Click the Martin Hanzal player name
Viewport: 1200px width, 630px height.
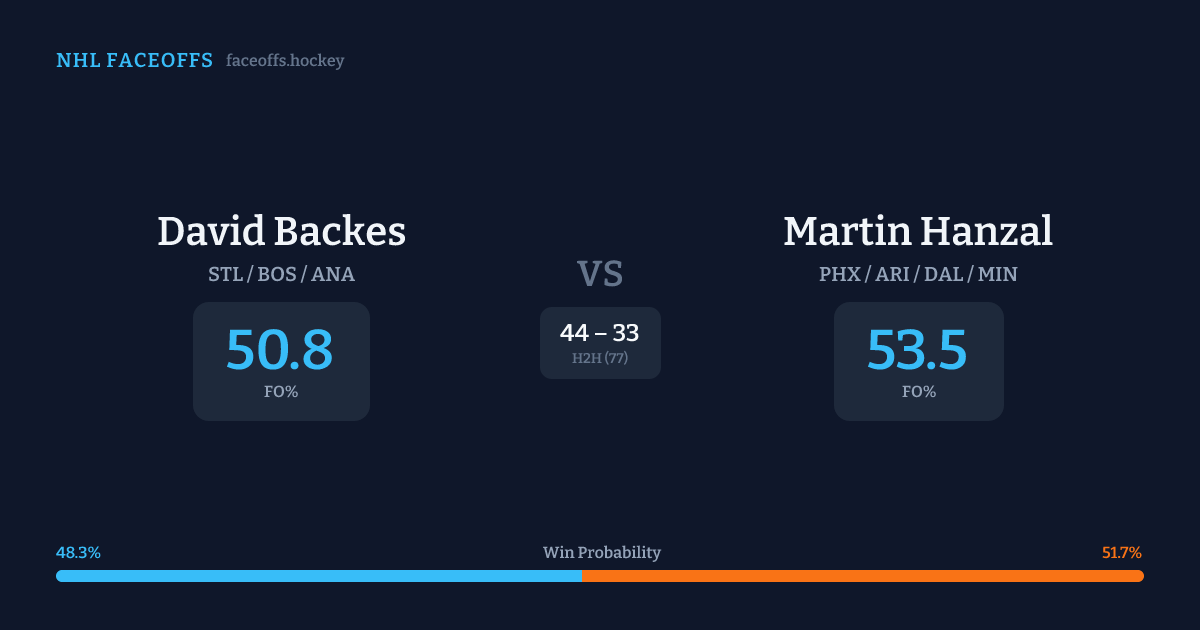pyautogui.click(x=917, y=232)
